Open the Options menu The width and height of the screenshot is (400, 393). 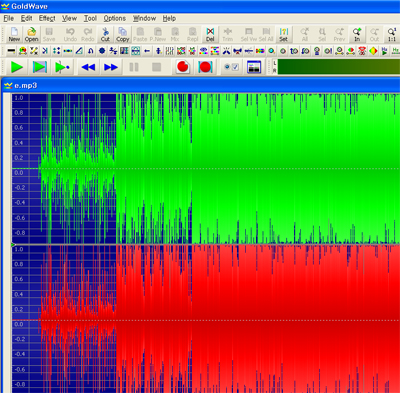pyautogui.click(x=115, y=18)
